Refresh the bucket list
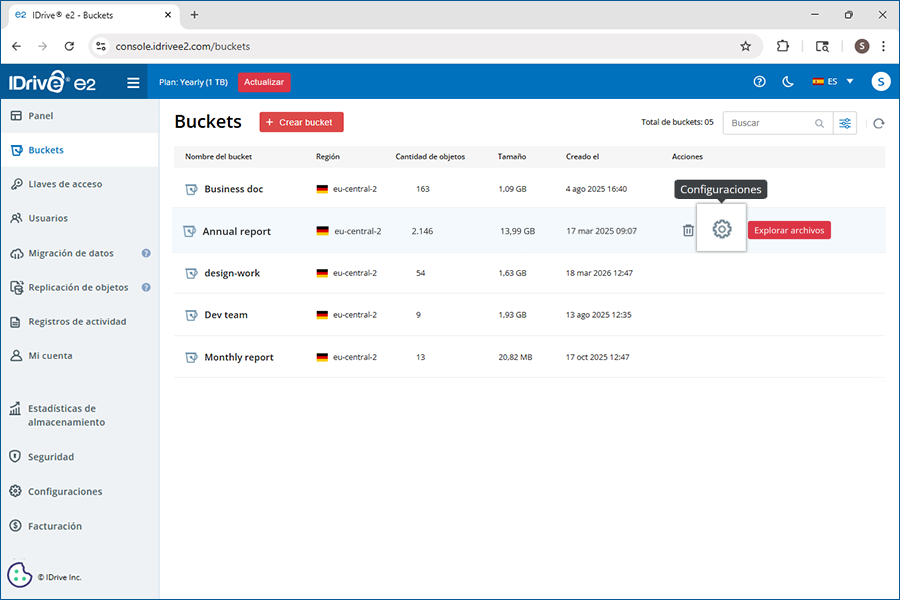Viewport: 900px width, 600px height. tap(878, 123)
